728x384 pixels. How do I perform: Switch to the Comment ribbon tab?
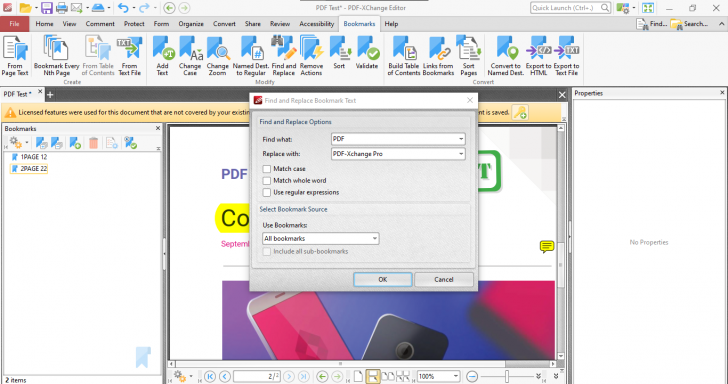point(100,24)
